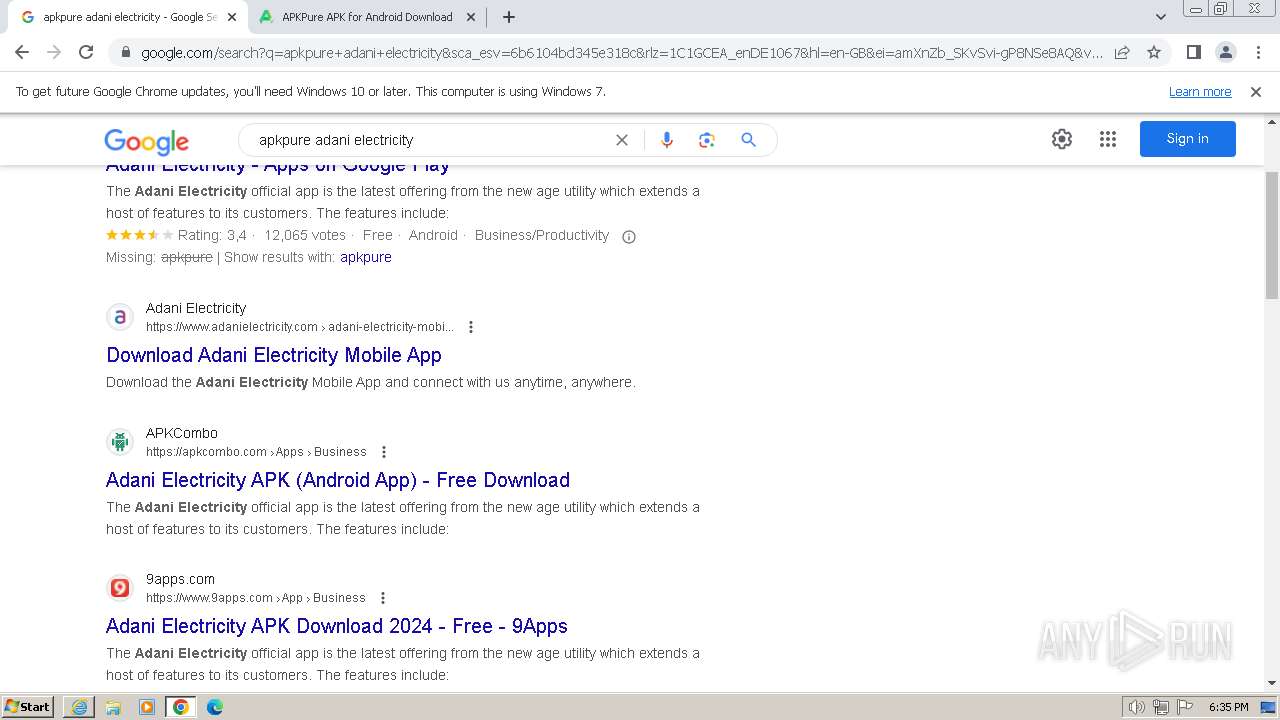Switch to APKPure APK for Android Download tab
Viewport: 1280px width, 720px height.
click(x=366, y=17)
